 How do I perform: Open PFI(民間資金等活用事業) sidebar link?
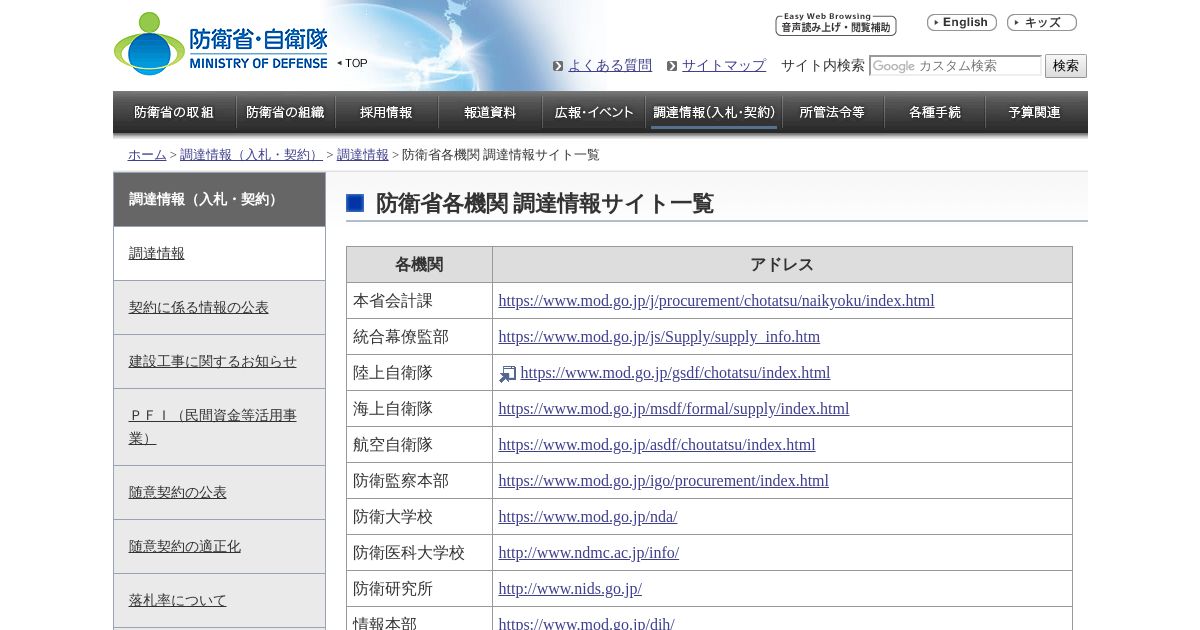click(x=213, y=426)
